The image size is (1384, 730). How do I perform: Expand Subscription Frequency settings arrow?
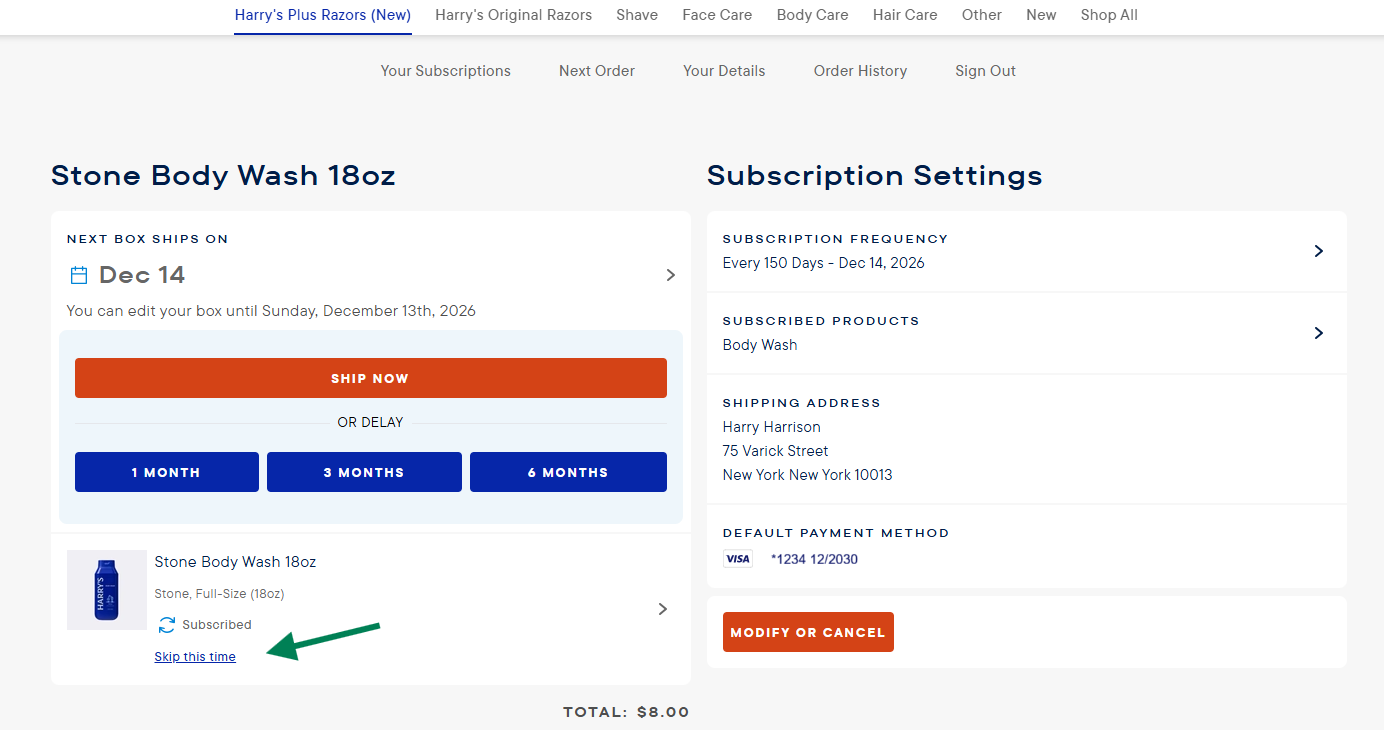click(x=1318, y=251)
